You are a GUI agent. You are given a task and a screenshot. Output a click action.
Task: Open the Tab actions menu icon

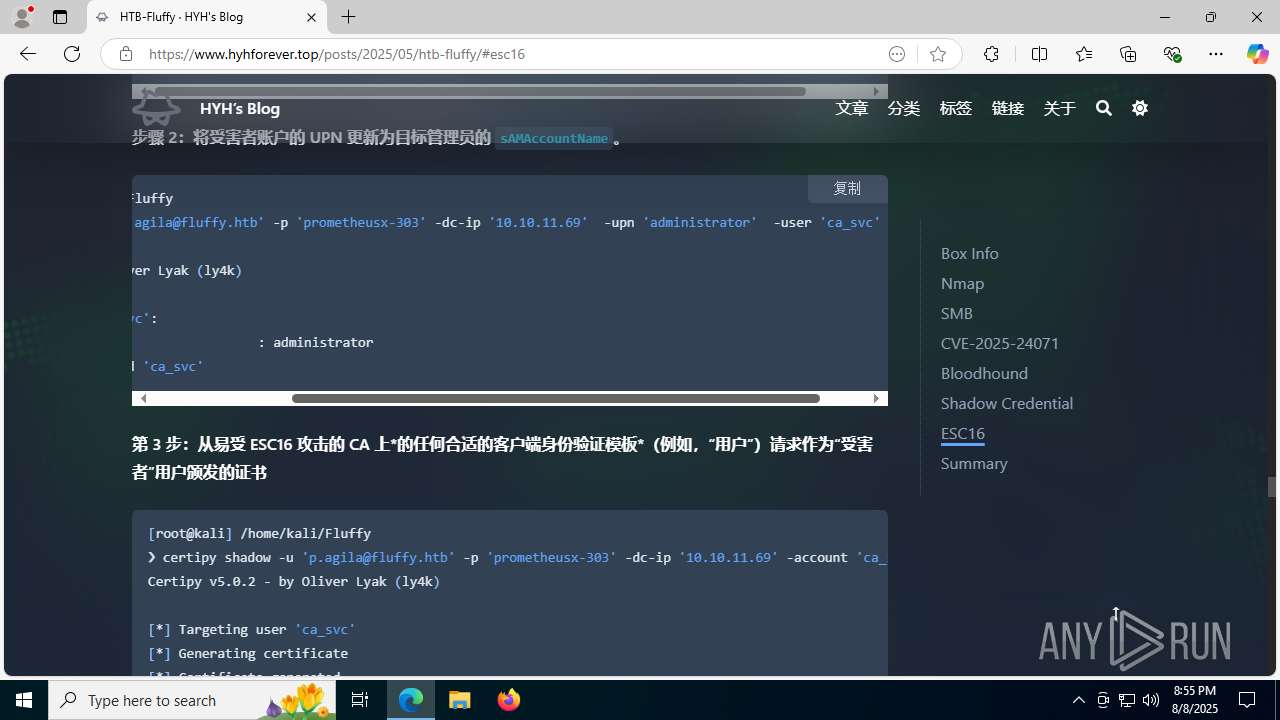point(60,17)
